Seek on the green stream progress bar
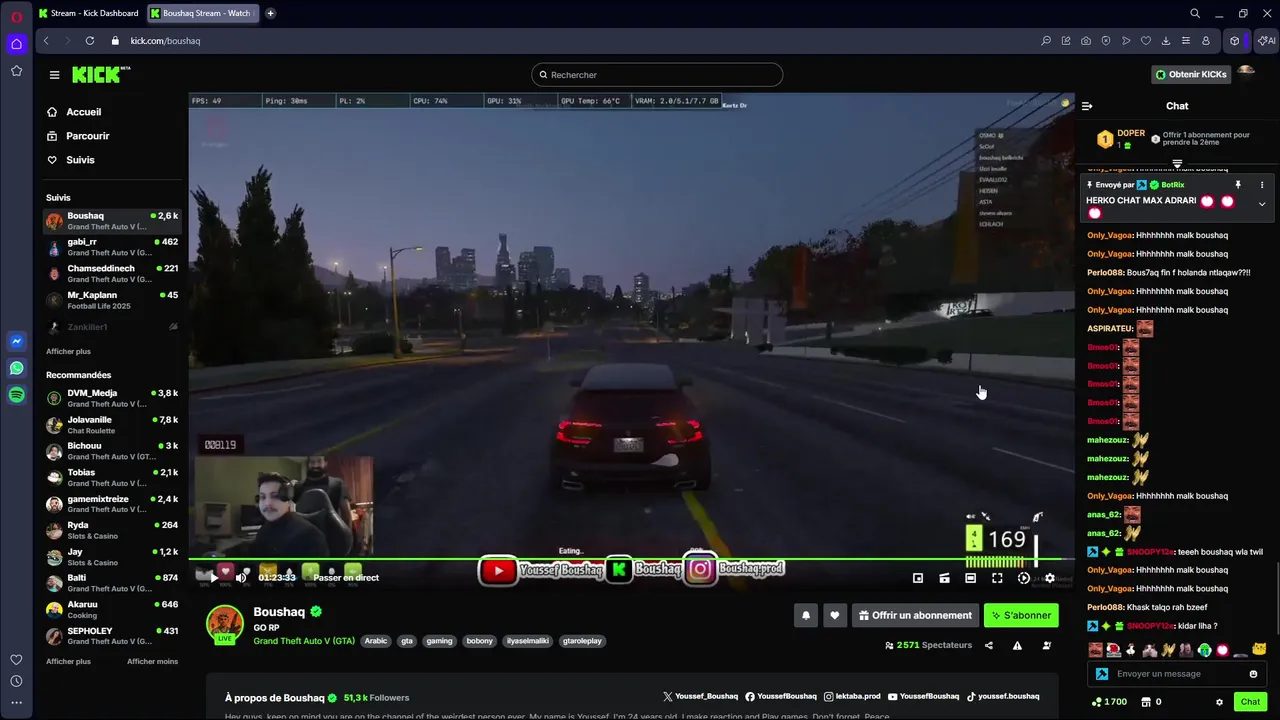The width and height of the screenshot is (1280, 720). pyautogui.click(x=632, y=560)
